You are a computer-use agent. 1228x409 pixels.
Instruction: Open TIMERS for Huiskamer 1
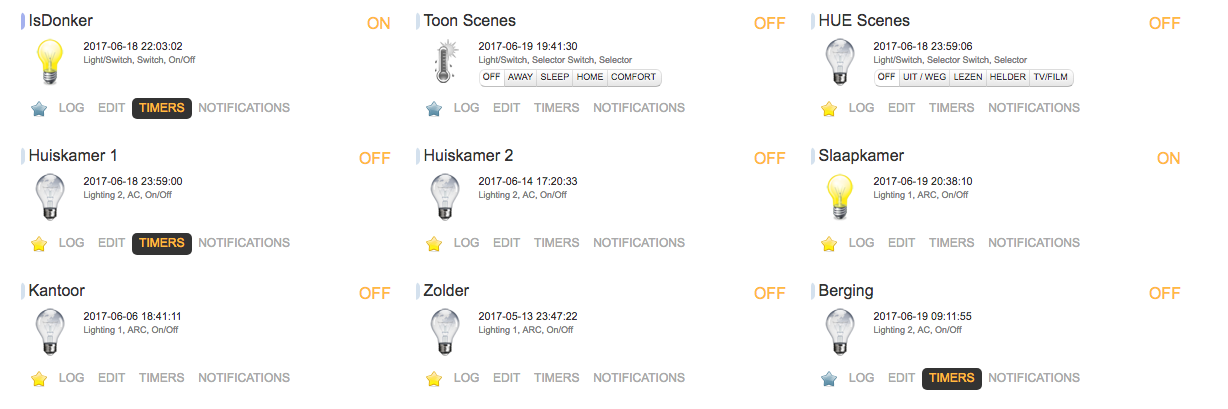coord(161,243)
